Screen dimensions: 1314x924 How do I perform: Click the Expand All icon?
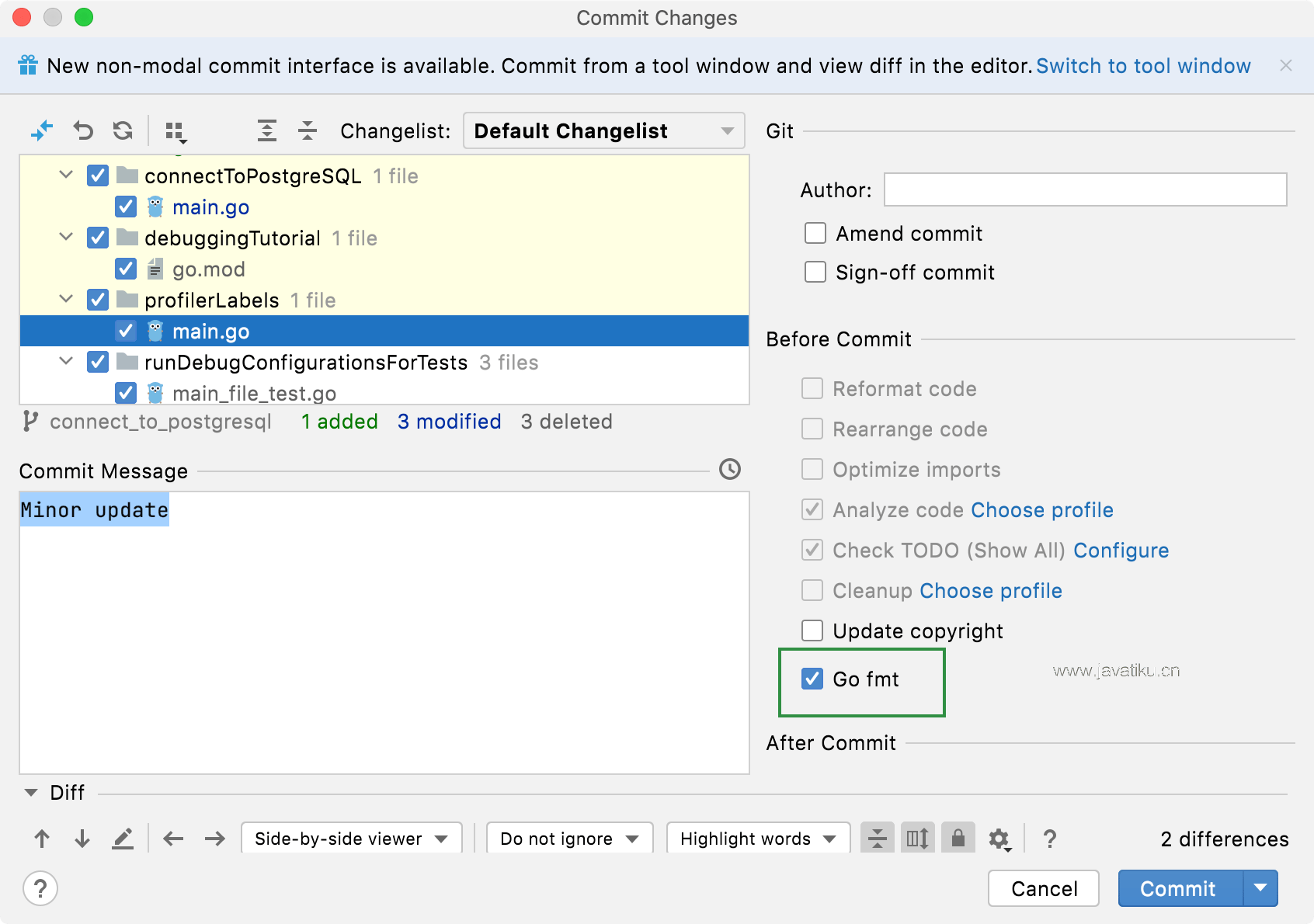267,131
